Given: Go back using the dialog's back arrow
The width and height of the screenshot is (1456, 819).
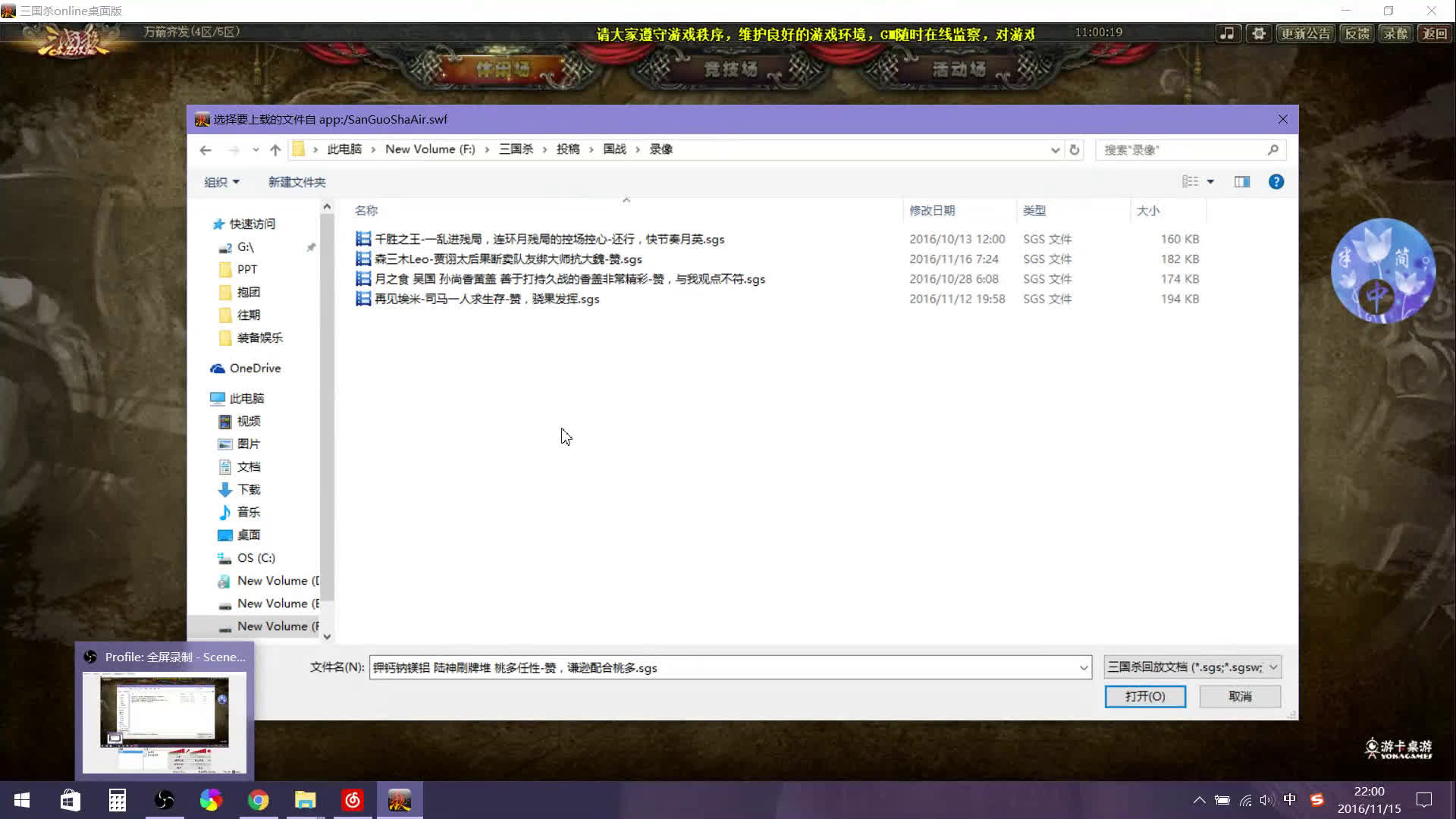Looking at the screenshot, I should pyautogui.click(x=206, y=150).
